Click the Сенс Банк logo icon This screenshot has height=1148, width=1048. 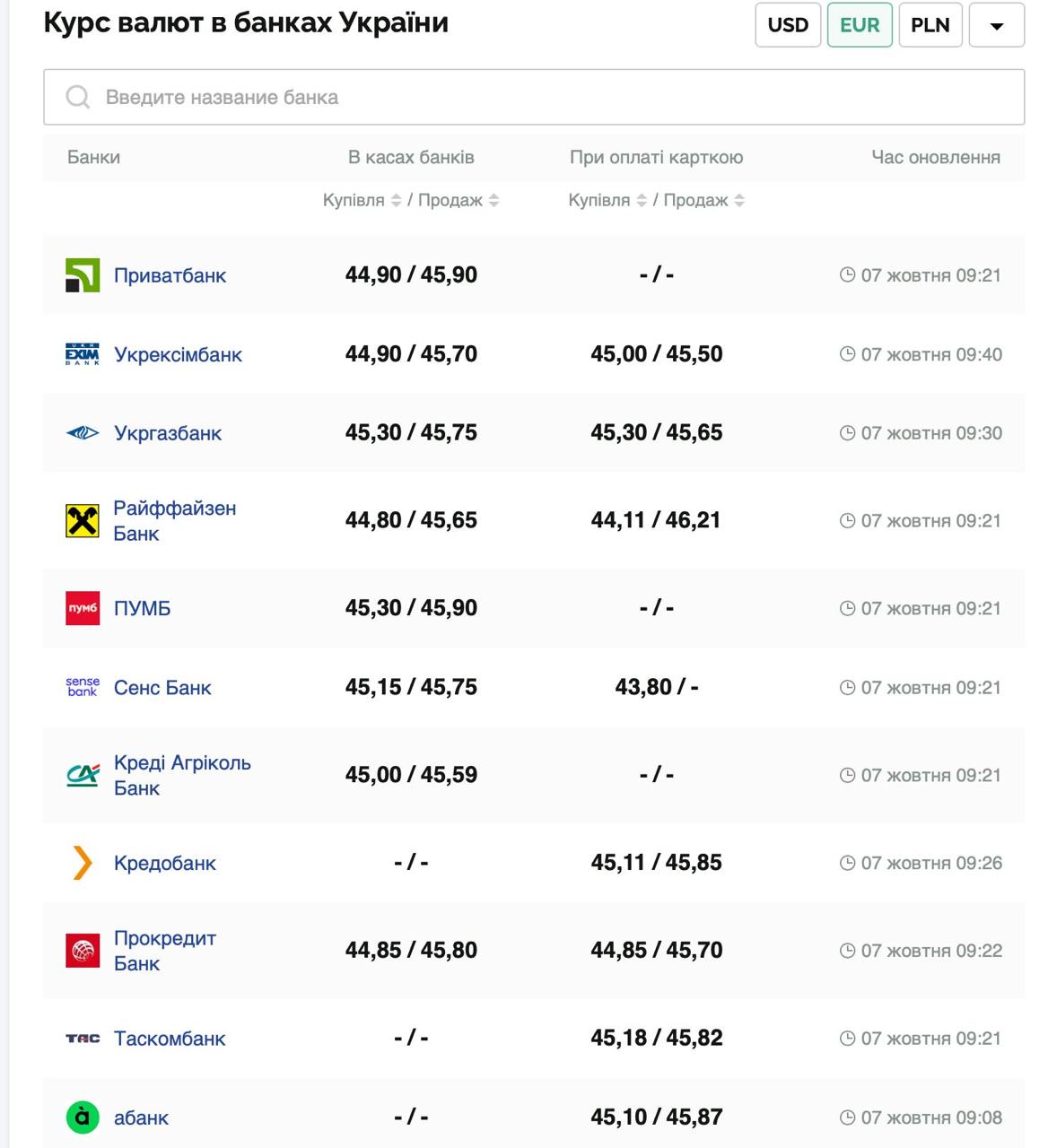tap(83, 687)
